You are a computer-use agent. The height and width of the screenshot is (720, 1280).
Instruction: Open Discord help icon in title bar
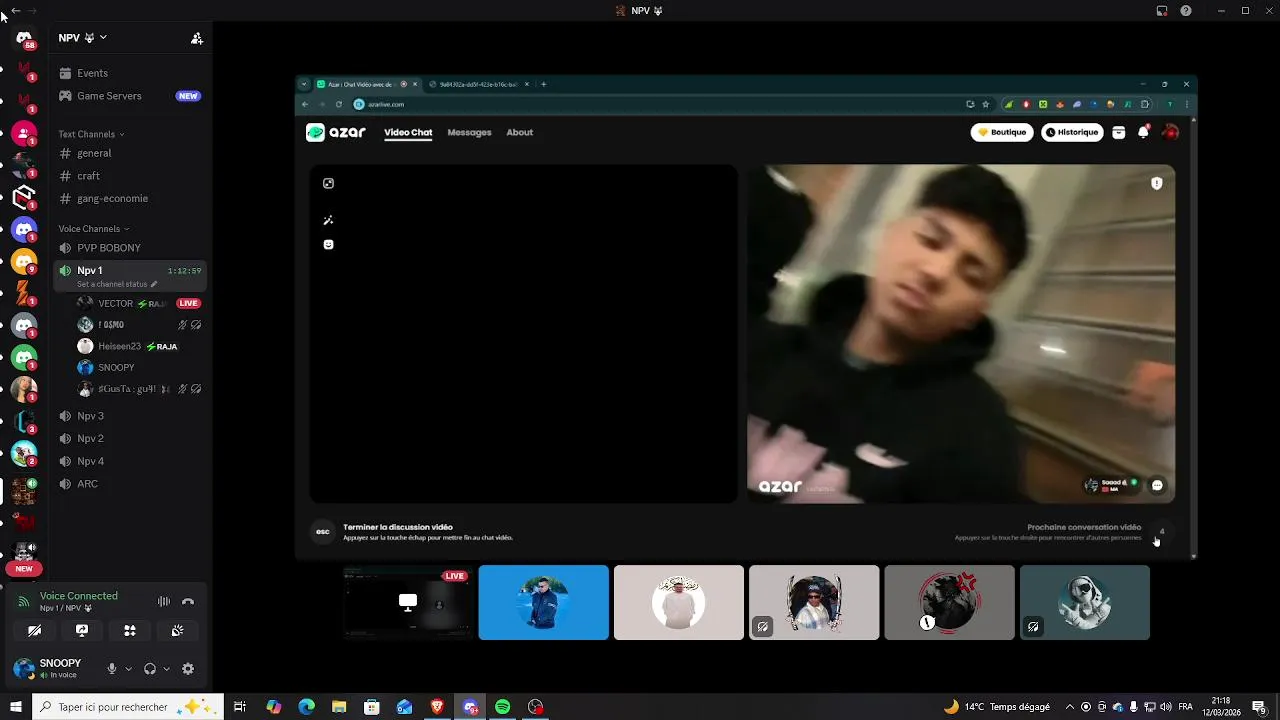click(1186, 11)
